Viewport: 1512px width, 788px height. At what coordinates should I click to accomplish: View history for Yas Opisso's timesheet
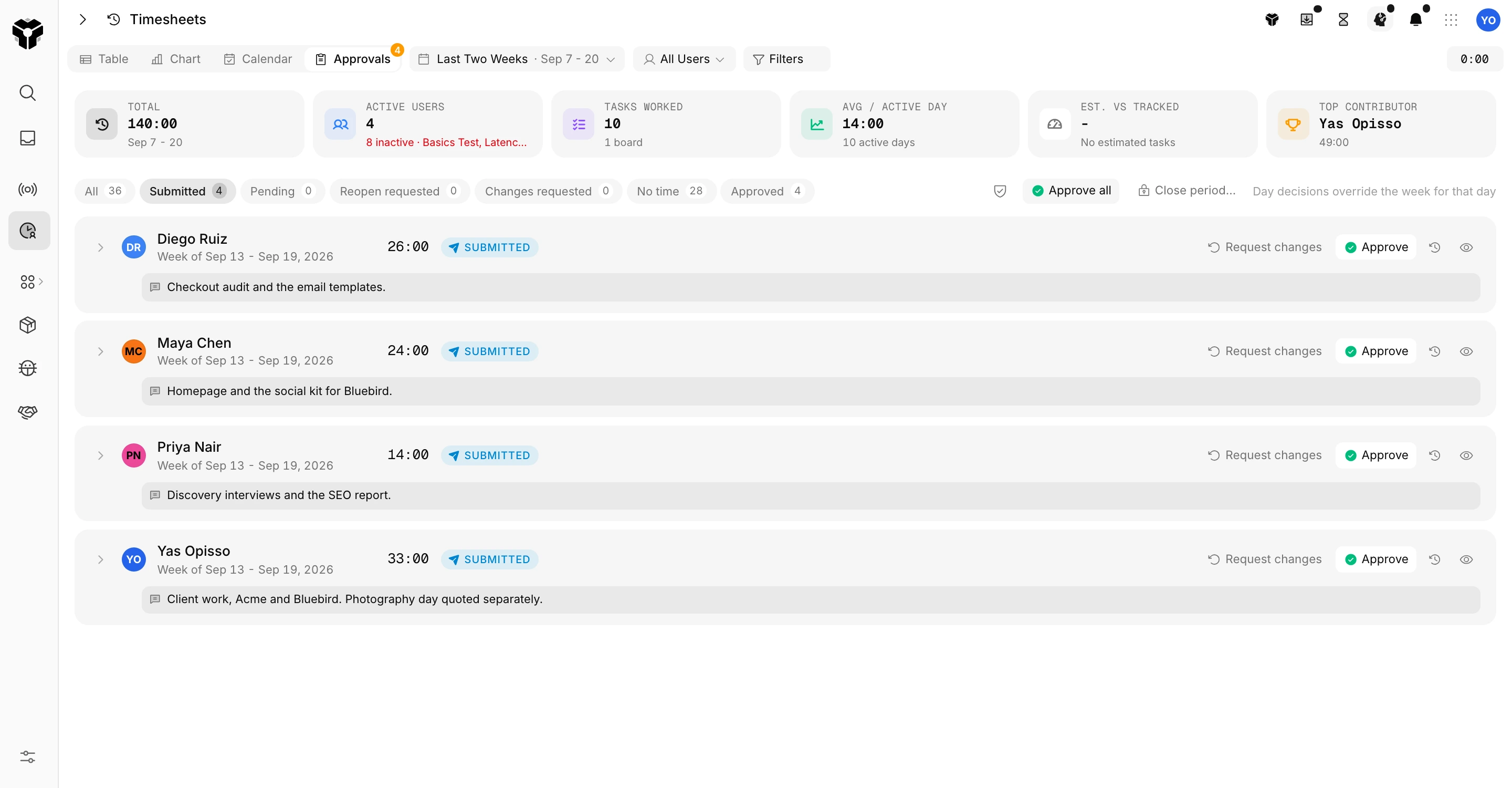(x=1434, y=559)
